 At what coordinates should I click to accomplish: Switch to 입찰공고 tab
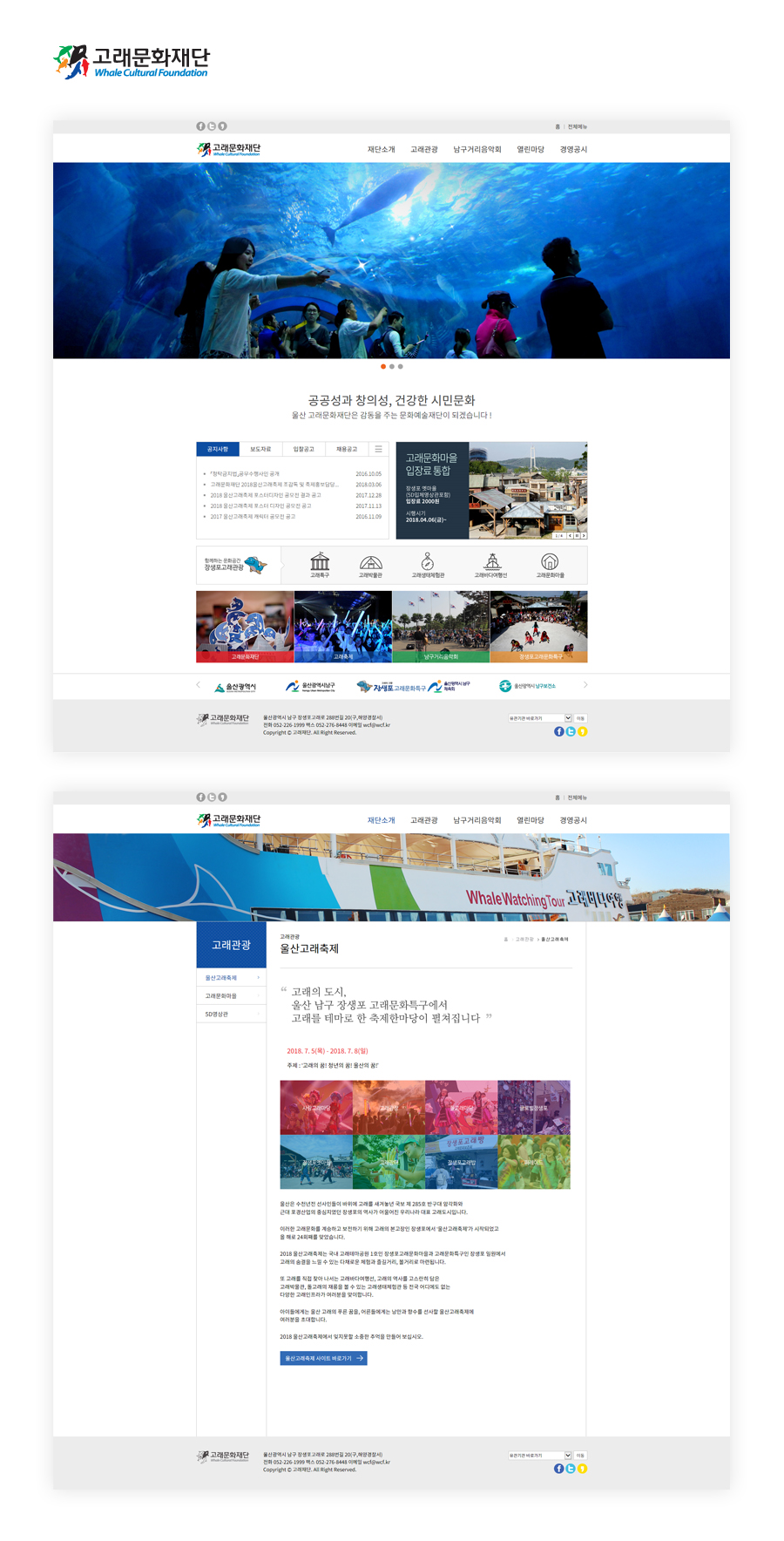tap(304, 449)
